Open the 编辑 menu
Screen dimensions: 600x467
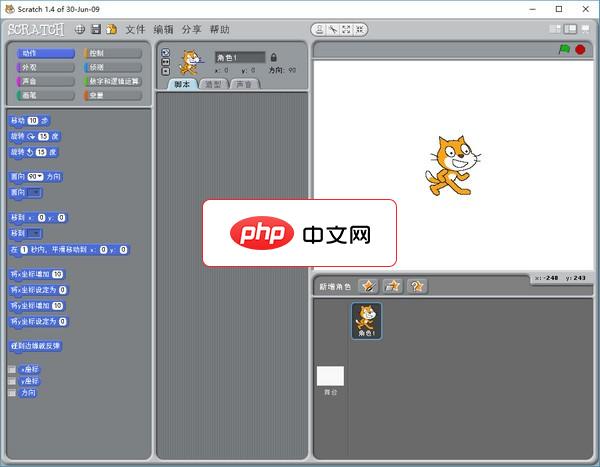[x=163, y=29]
